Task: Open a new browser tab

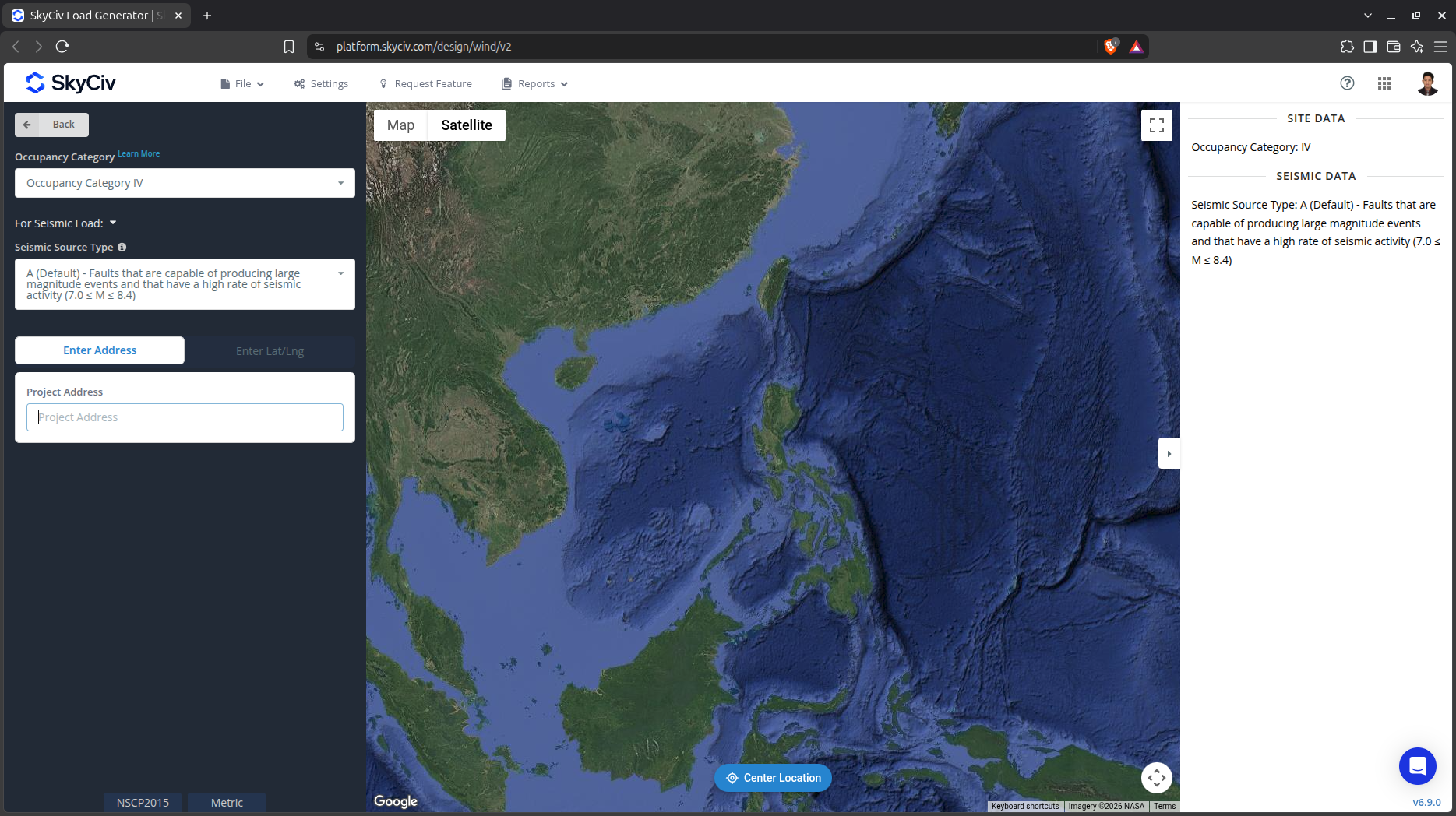Action: (x=207, y=16)
